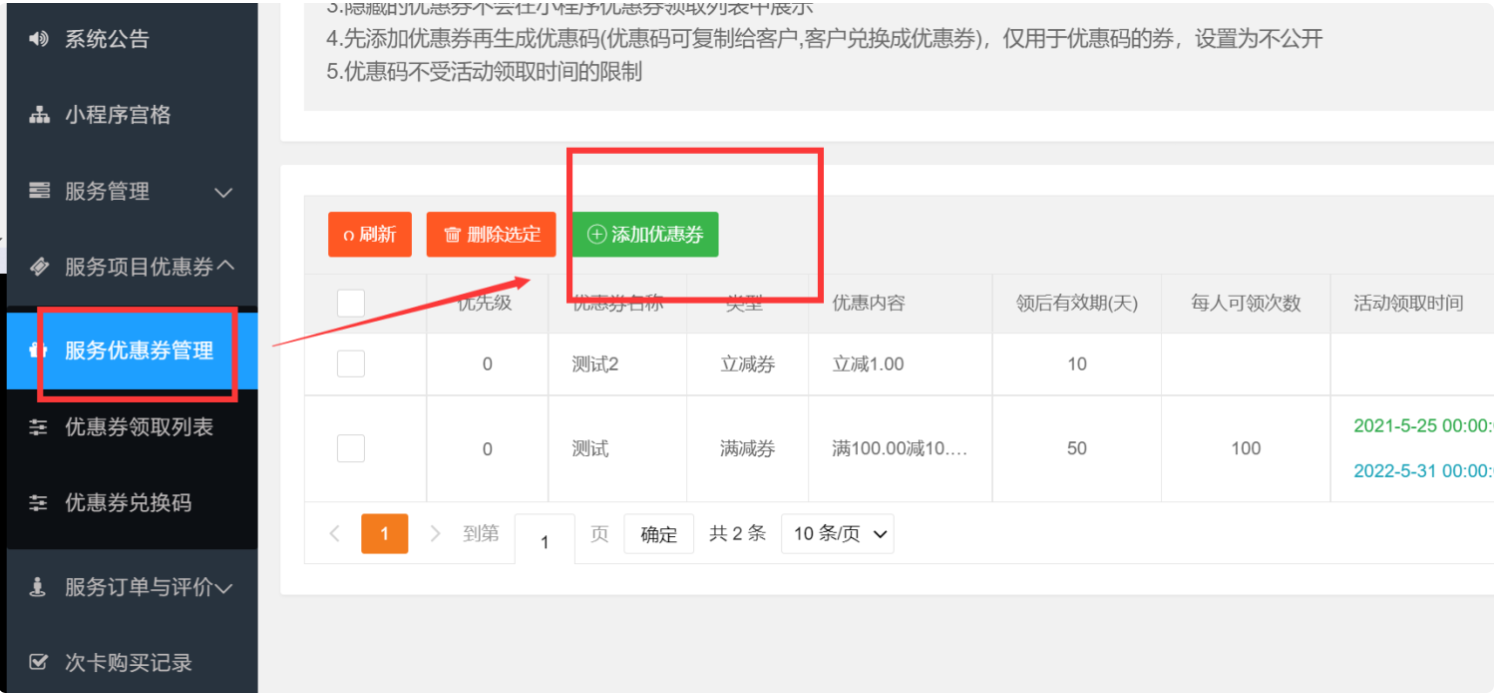Toggle the select-all checkbox in table header

click(351, 303)
